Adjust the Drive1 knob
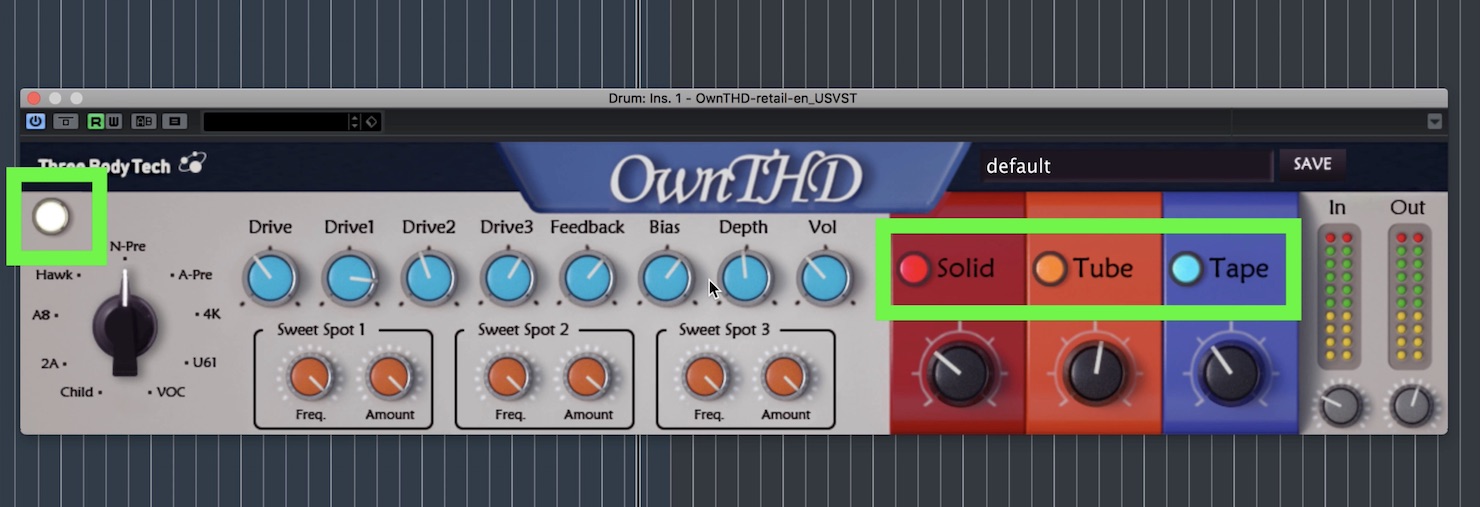This screenshot has height=507, width=1480. tap(350, 278)
